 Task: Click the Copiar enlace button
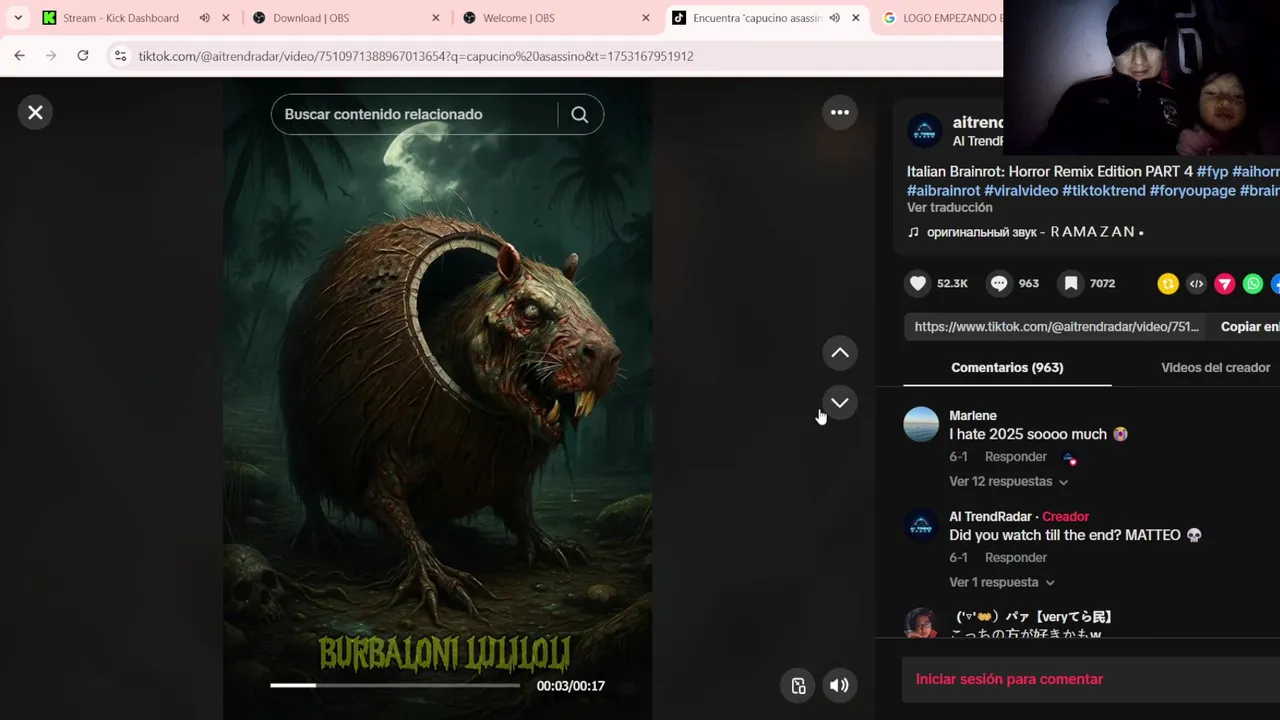[1250, 327]
